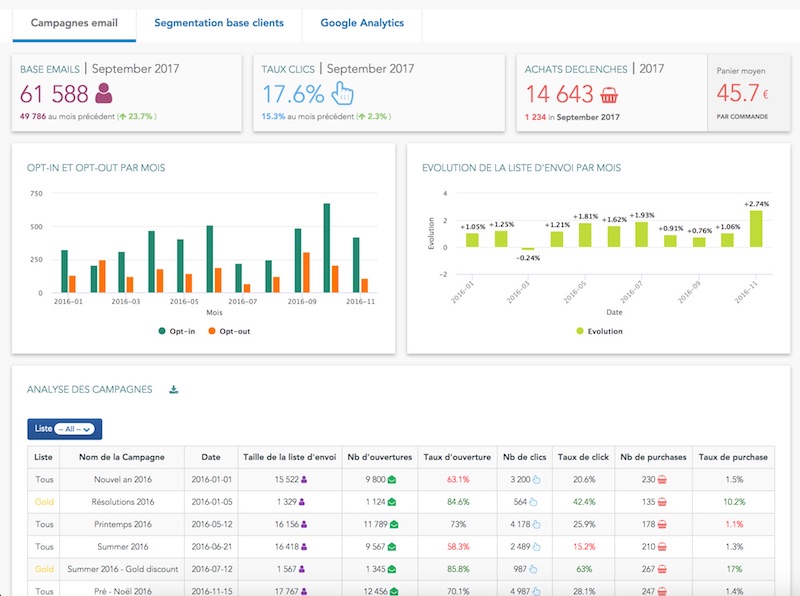Viewport: 800px width, 596px height.
Task: Click the envelope icon next to 9 567
Action: 392,547
